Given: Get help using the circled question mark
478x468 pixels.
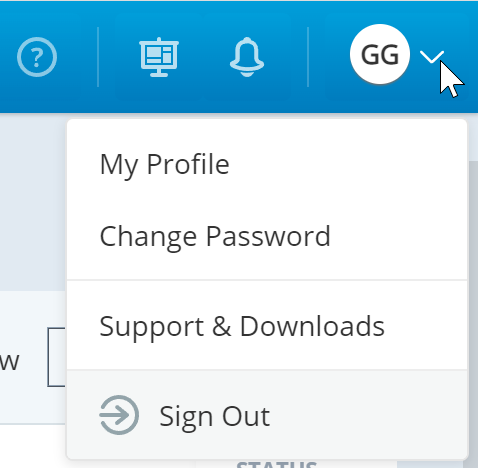Looking at the screenshot, I should pos(37,57).
